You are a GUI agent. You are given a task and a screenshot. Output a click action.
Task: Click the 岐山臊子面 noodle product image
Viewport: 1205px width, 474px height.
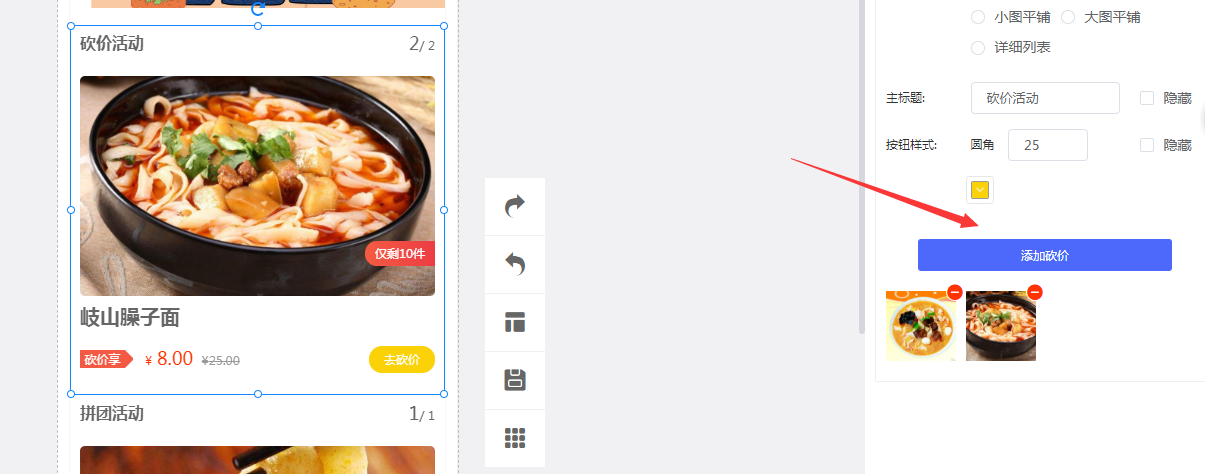pyautogui.click(x=257, y=186)
